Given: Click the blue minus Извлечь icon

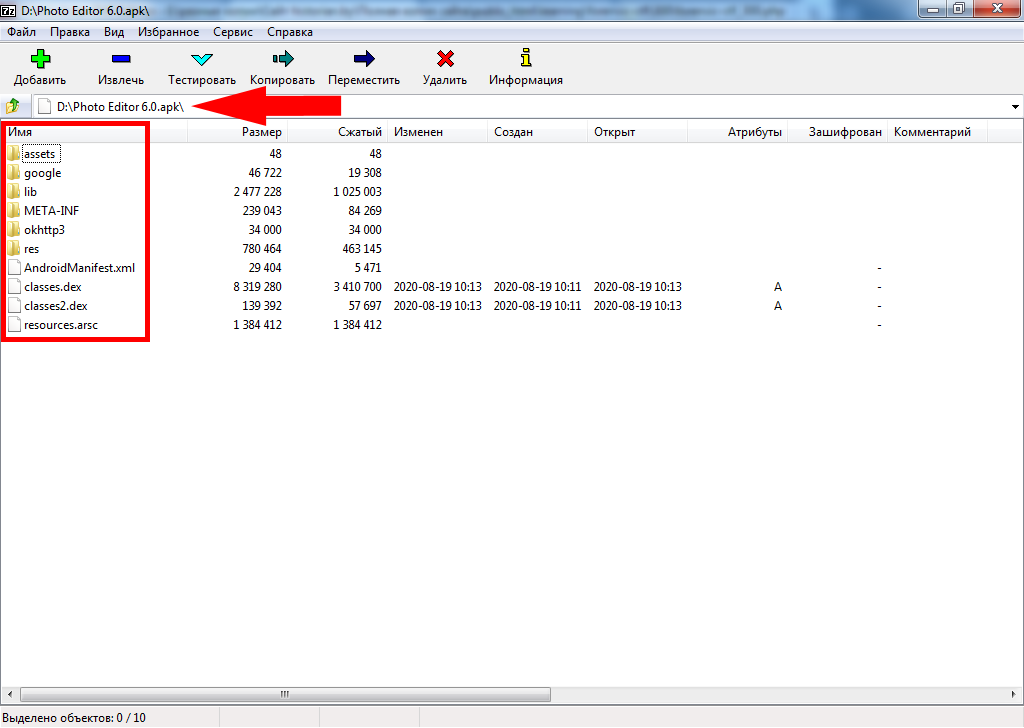Looking at the screenshot, I should click(x=121, y=59).
